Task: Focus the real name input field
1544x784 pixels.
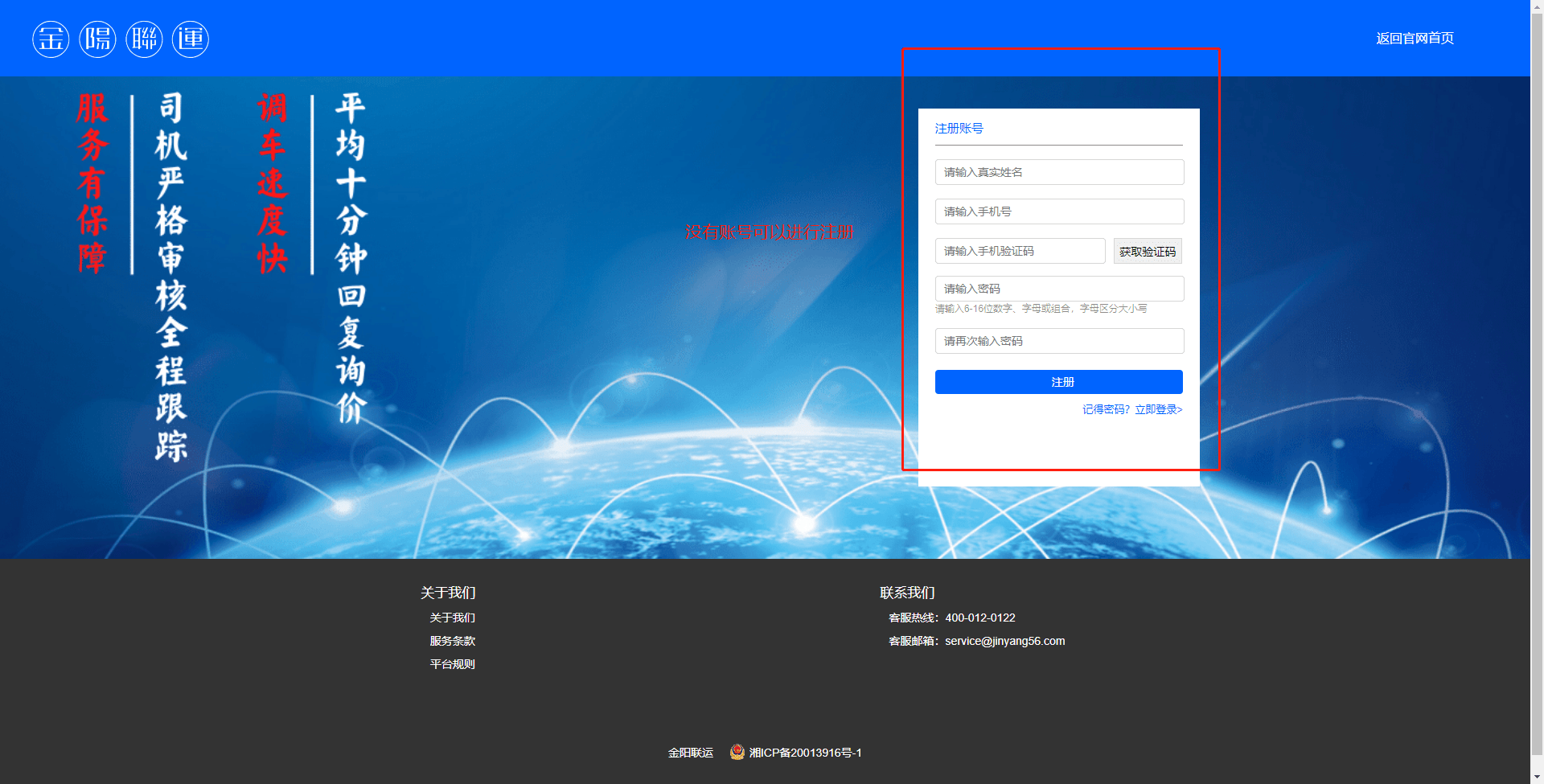Action: (x=1059, y=172)
